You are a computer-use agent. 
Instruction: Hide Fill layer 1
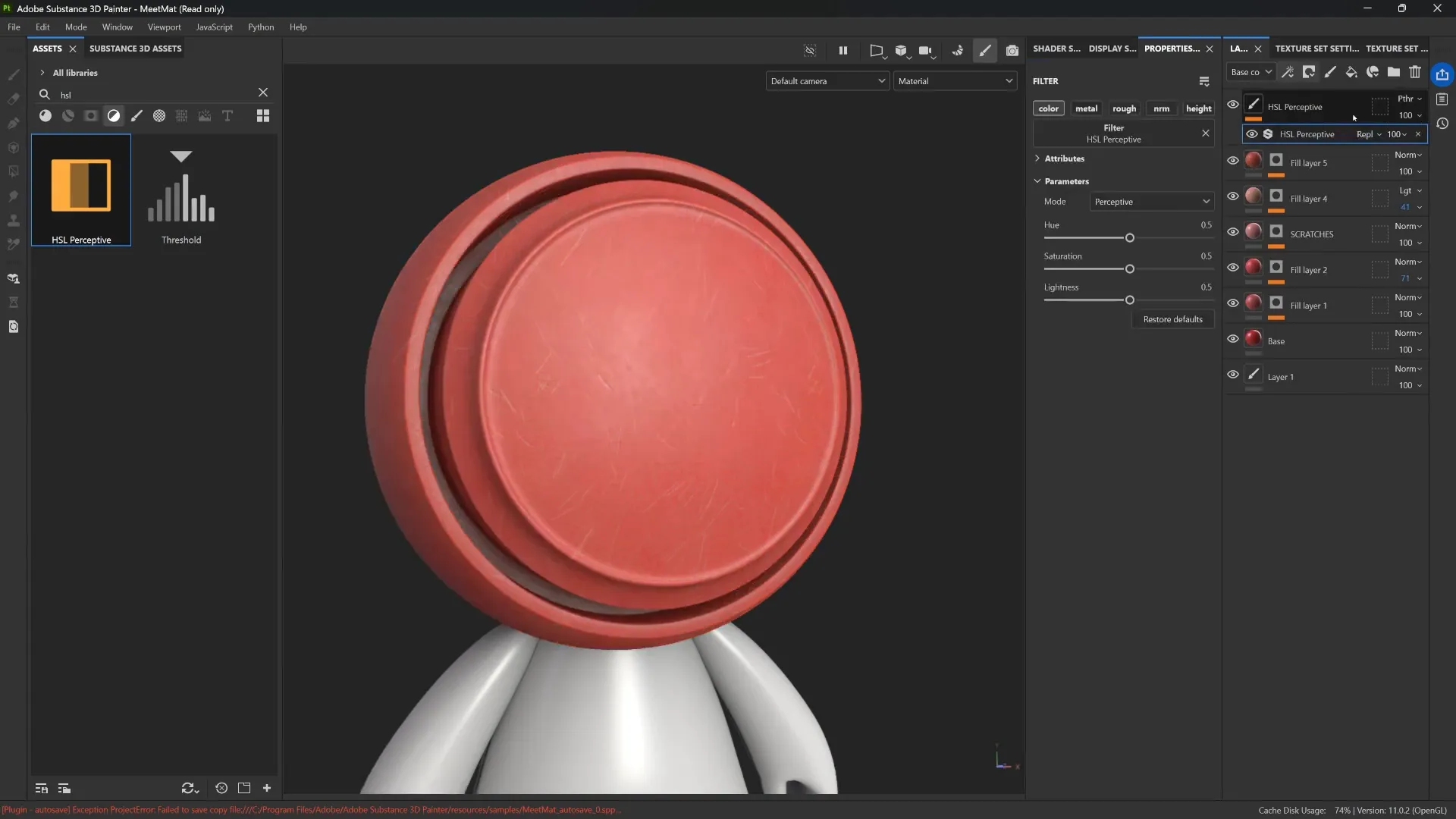(x=1233, y=303)
